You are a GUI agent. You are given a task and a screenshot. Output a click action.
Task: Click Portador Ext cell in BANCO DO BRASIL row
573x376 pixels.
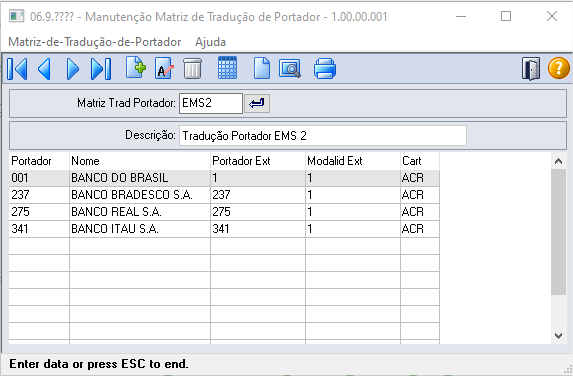click(x=258, y=178)
